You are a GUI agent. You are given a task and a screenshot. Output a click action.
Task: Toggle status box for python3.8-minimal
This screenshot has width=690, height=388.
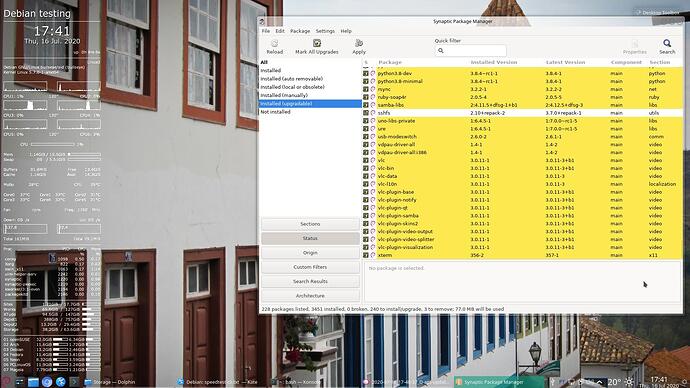(x=366, y=81)
